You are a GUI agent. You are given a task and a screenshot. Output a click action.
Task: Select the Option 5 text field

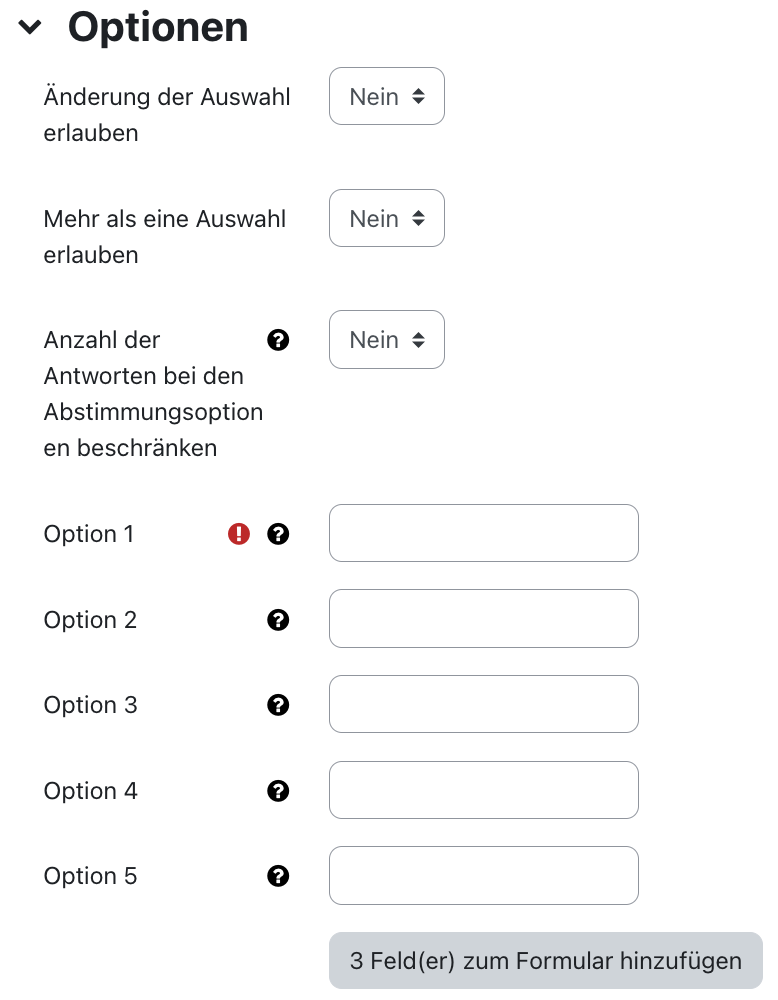click(x=483, y=875)
